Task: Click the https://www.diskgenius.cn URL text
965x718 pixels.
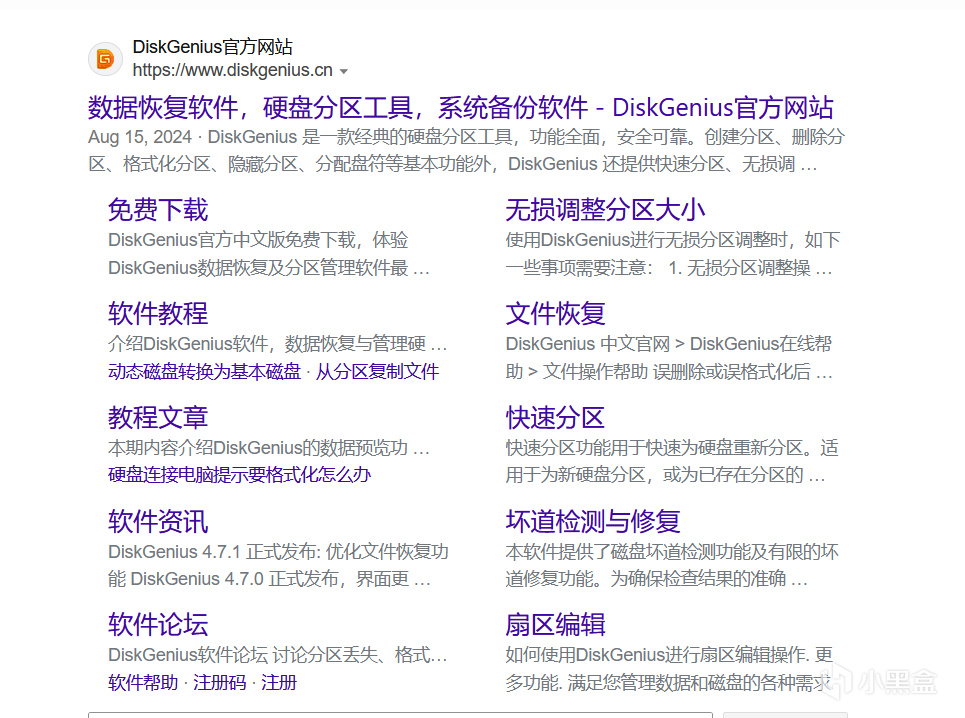Action: click(x=233, y=70)
